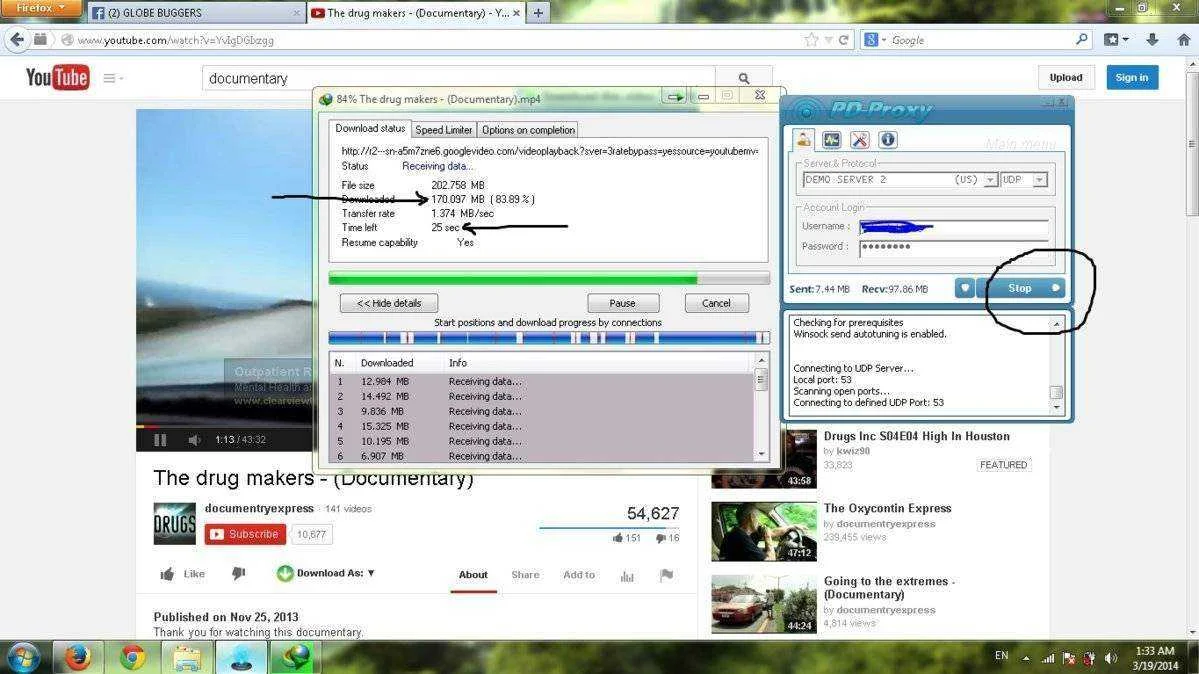Screen dimensions: 1199x674
Task: Bookmark this page with the star icon
Action: tap(811, 40)
